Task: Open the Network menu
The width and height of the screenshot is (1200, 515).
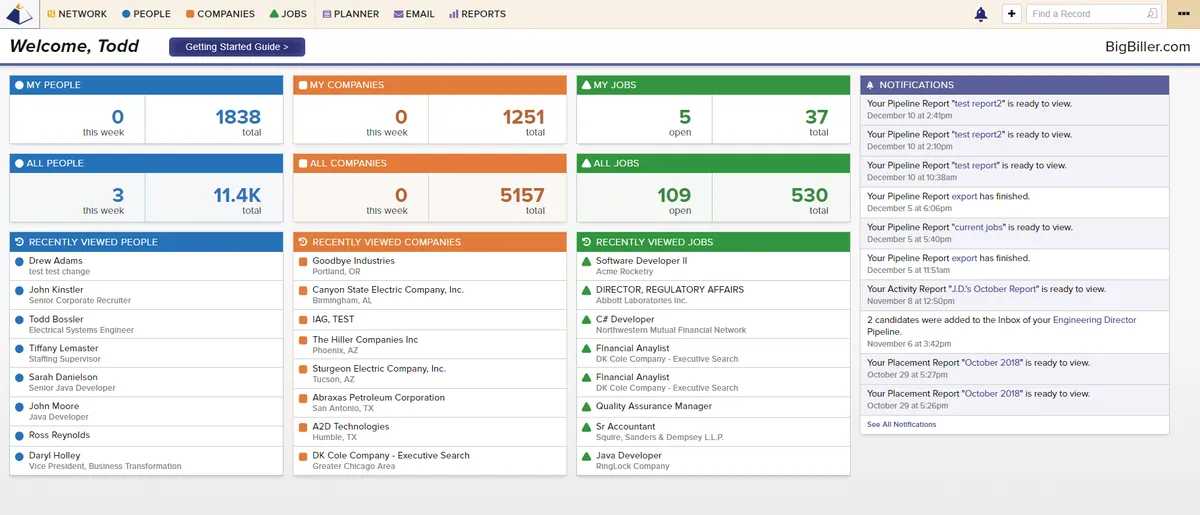Action: tap(77, 14)
